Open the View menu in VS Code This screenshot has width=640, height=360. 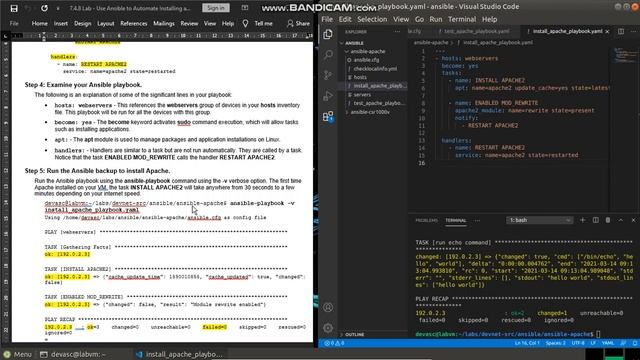pos(401,19)
